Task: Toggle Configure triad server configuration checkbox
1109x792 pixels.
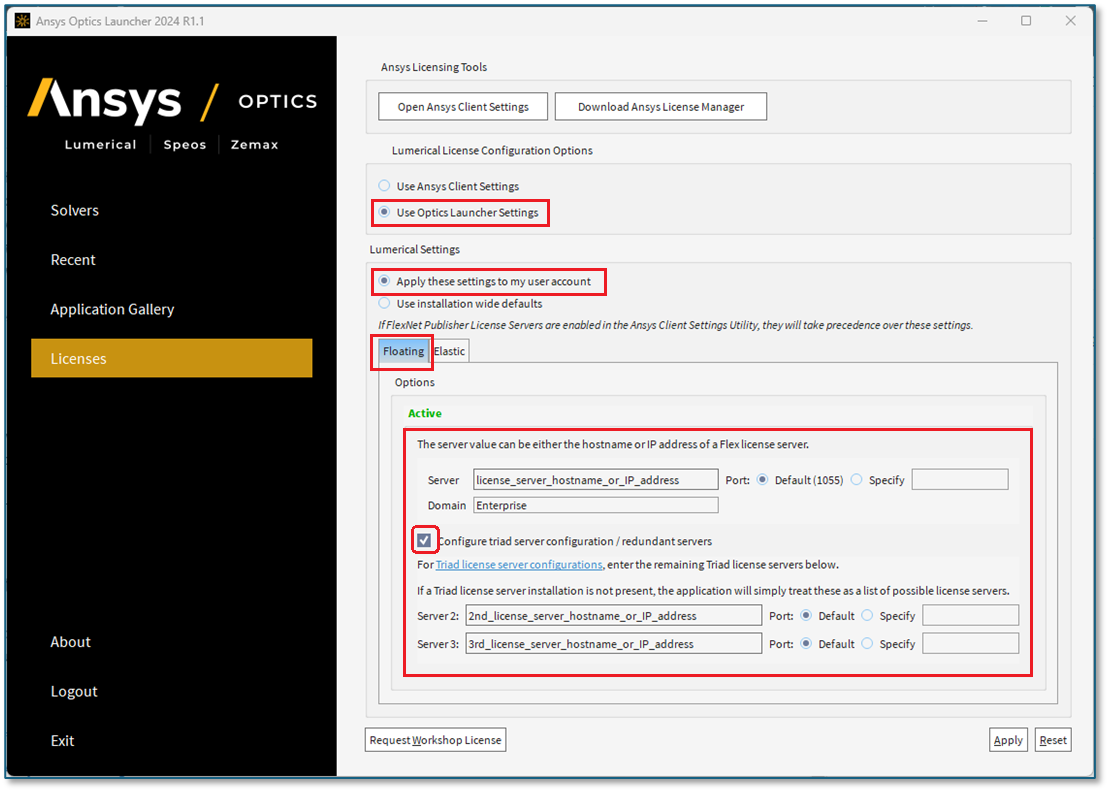Action: pyautogui.click(x=424, y=541)
